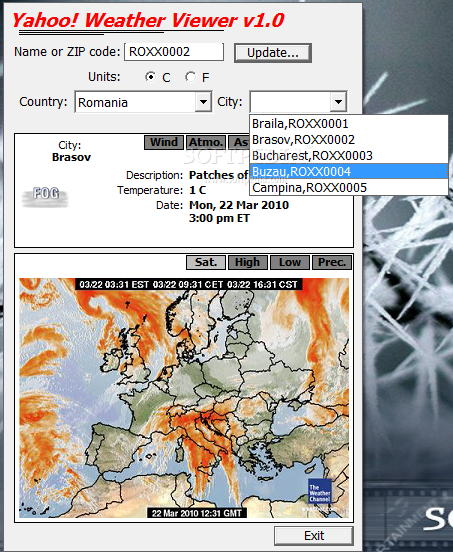Select the C units radio button
The image size is (453, 552).
click(x=151, y=77)
